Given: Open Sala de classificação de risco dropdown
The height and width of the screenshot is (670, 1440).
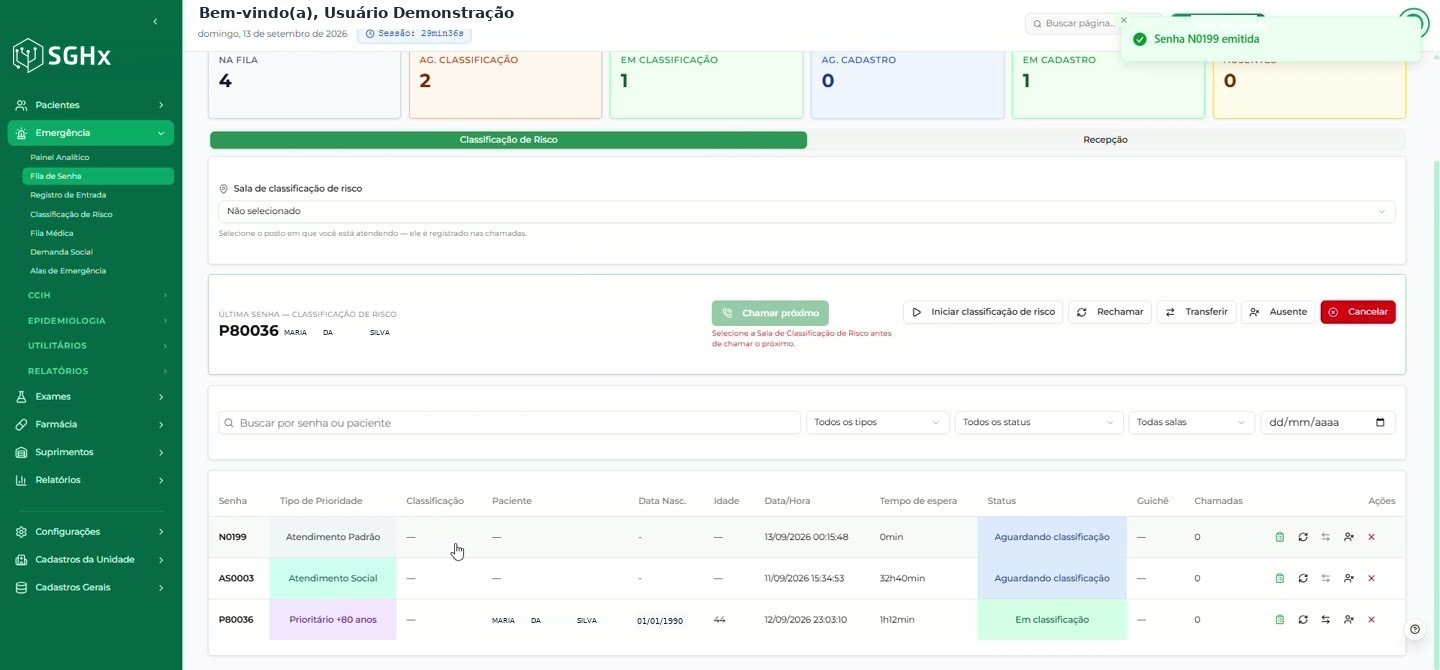Looking at the screenshot, I should [806, 211].
